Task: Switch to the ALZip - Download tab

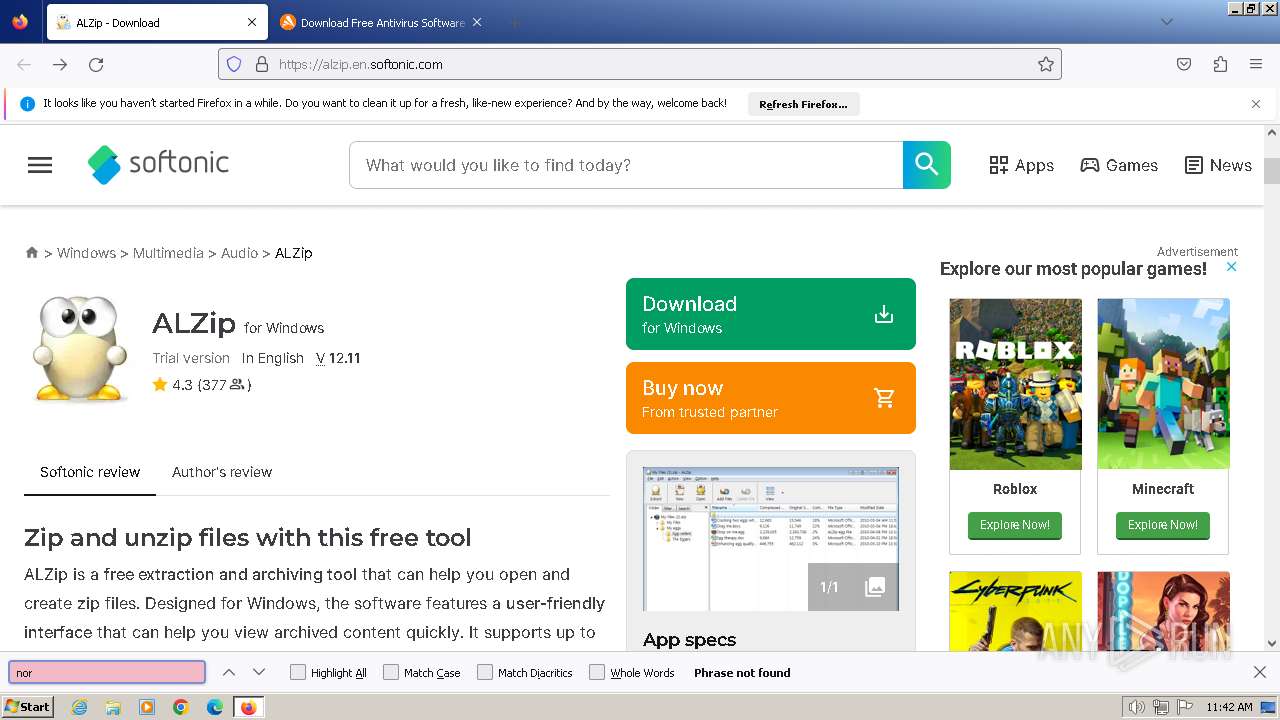Action: coord(156,22)
